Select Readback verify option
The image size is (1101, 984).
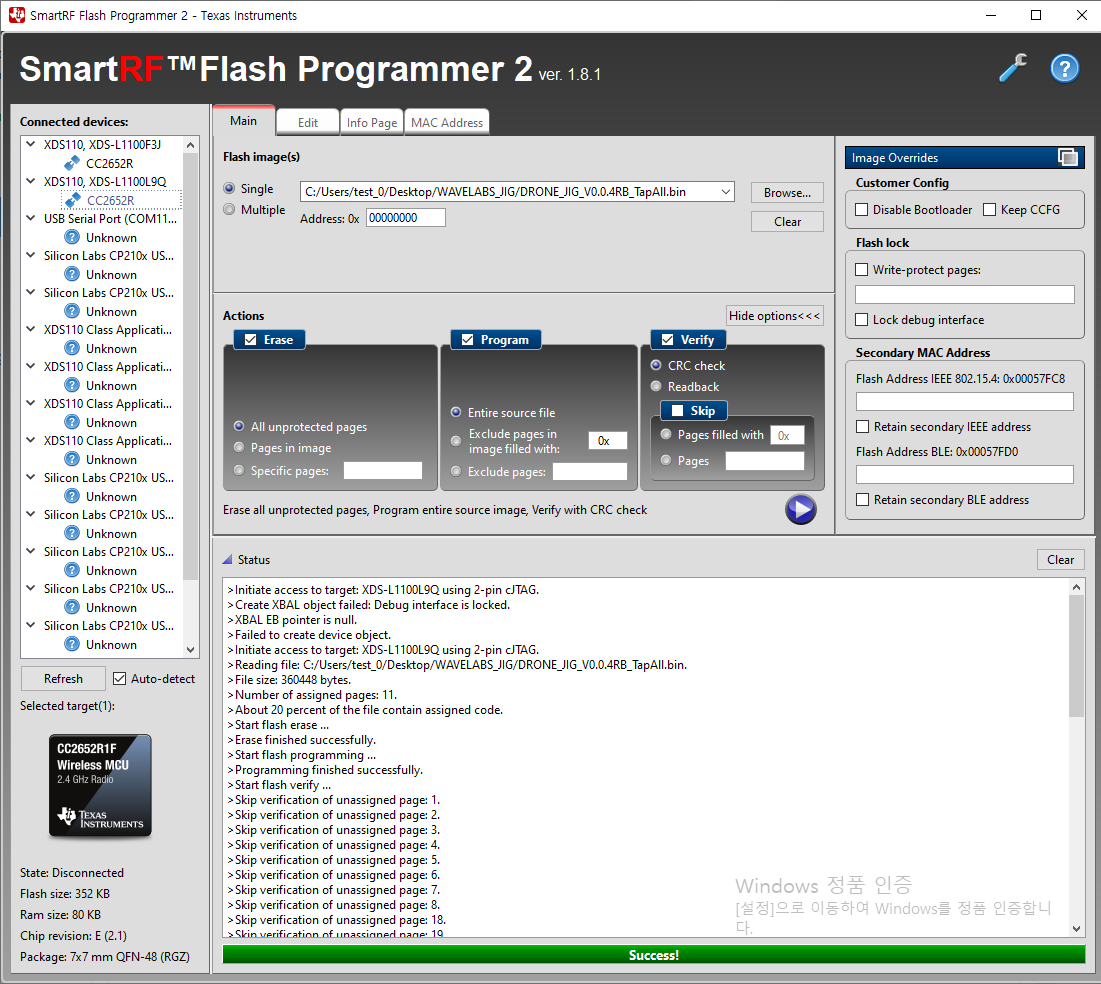pos(656,386)
